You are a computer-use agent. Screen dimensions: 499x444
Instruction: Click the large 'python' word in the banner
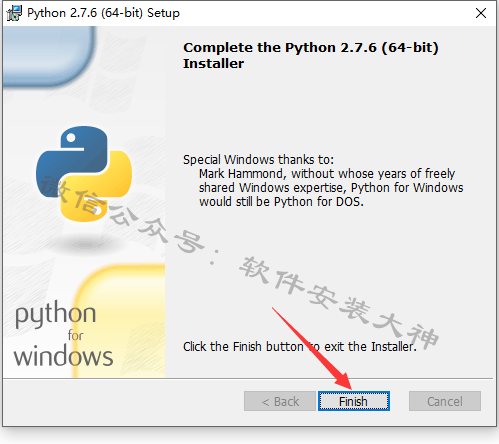click(56, 314)
